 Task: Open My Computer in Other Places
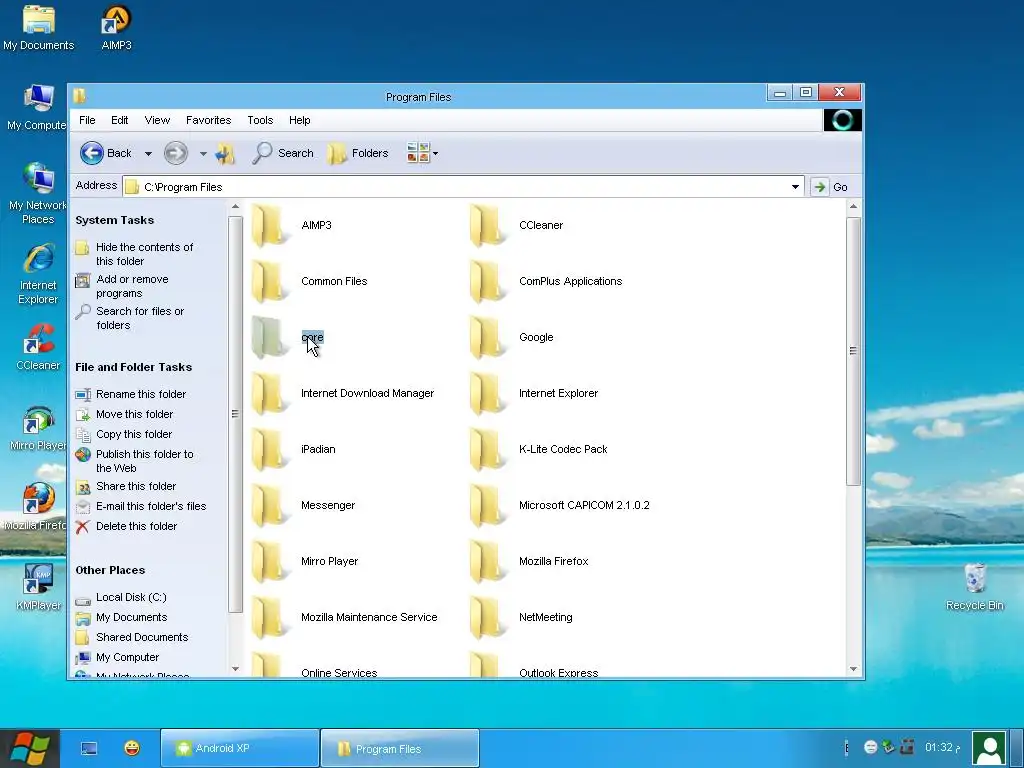coord(127,658)
